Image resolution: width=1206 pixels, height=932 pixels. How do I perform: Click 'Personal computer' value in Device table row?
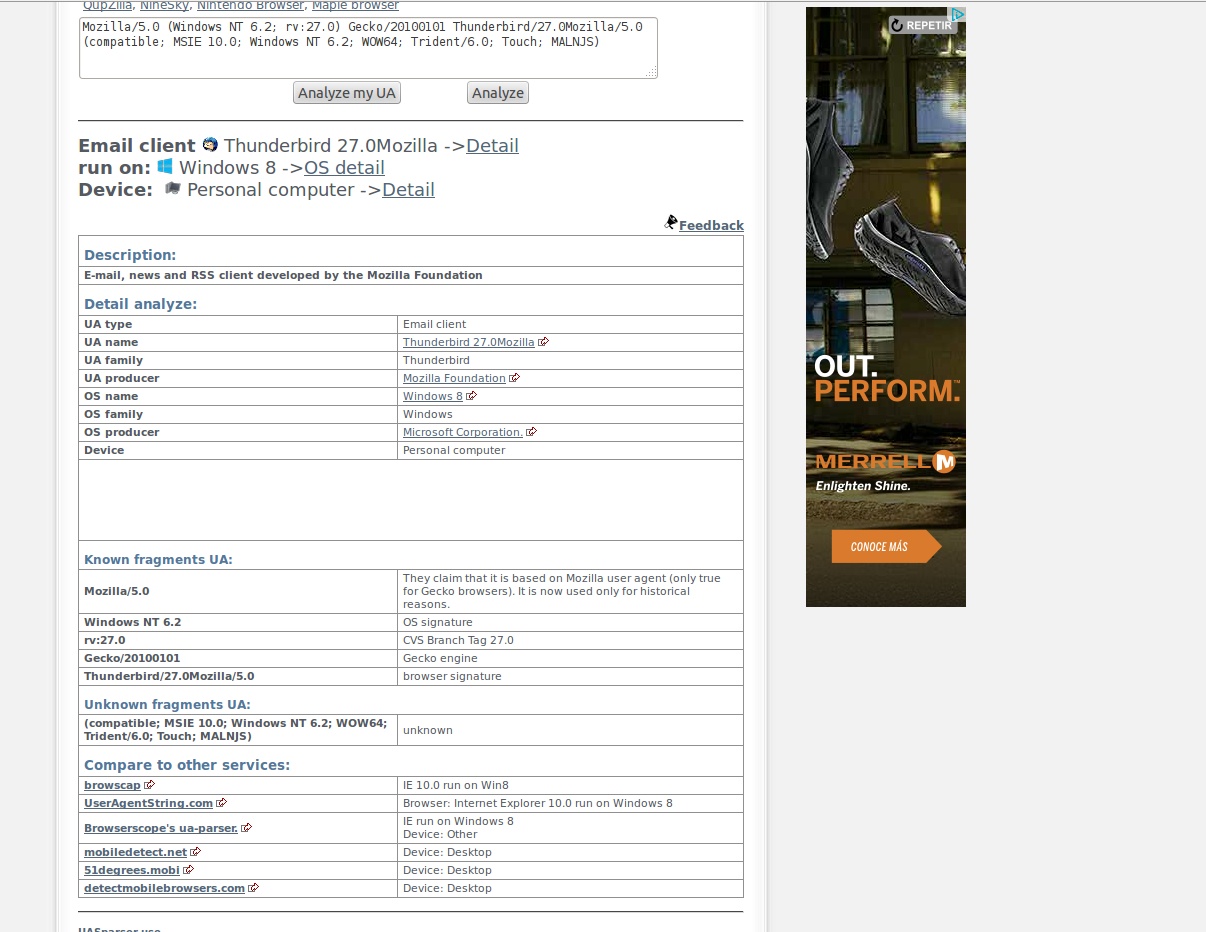[x=454, y=450]
